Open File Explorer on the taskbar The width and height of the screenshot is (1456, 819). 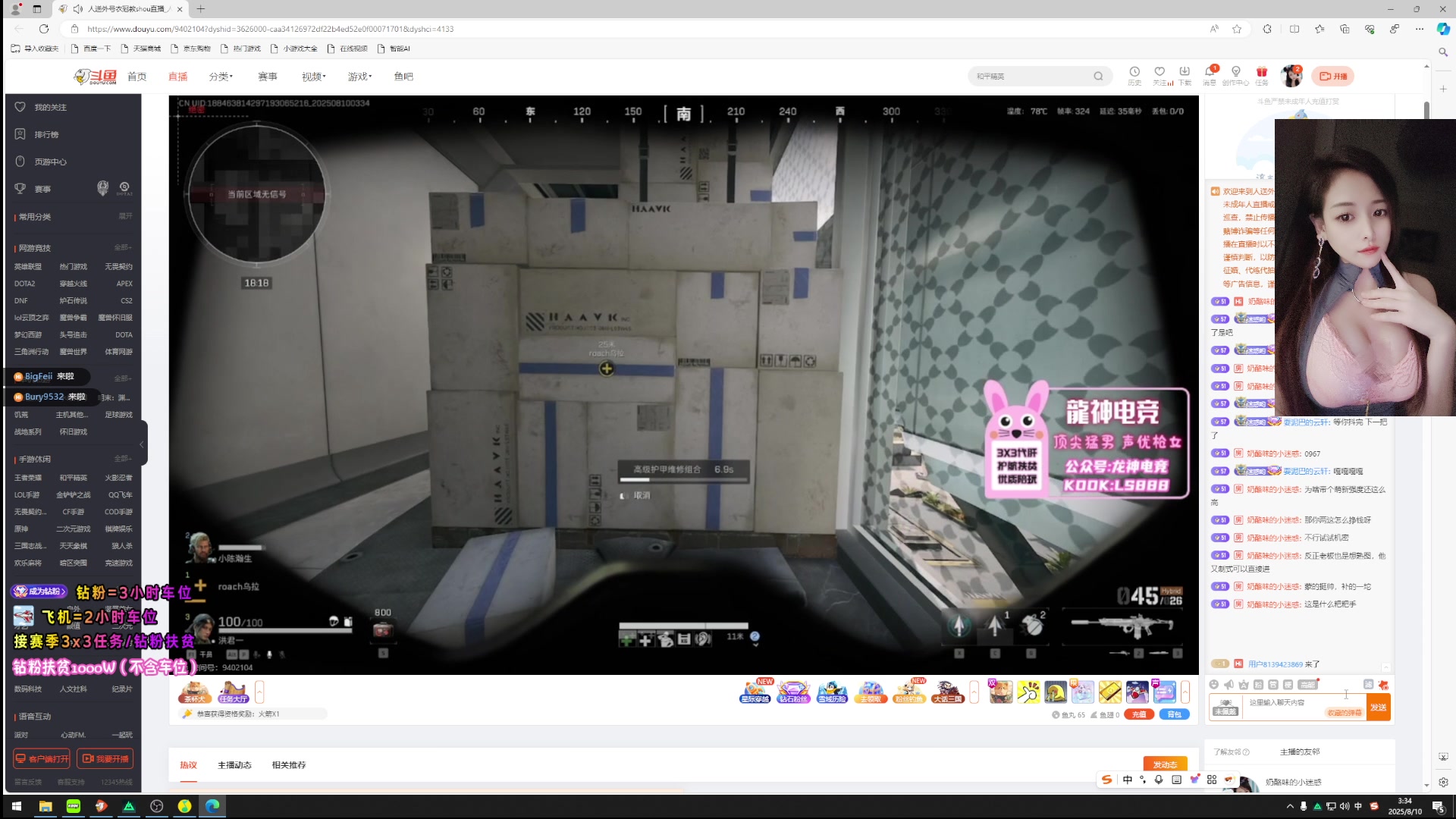[45, 806]
